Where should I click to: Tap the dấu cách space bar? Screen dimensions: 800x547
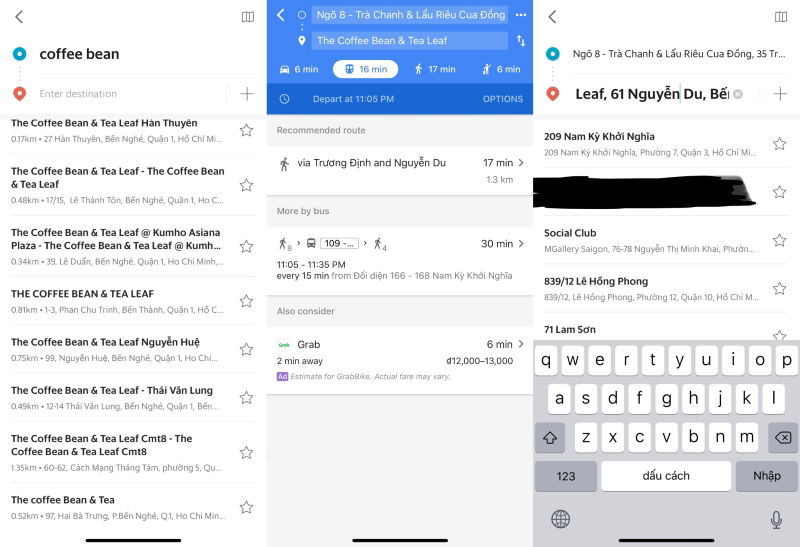666,476
